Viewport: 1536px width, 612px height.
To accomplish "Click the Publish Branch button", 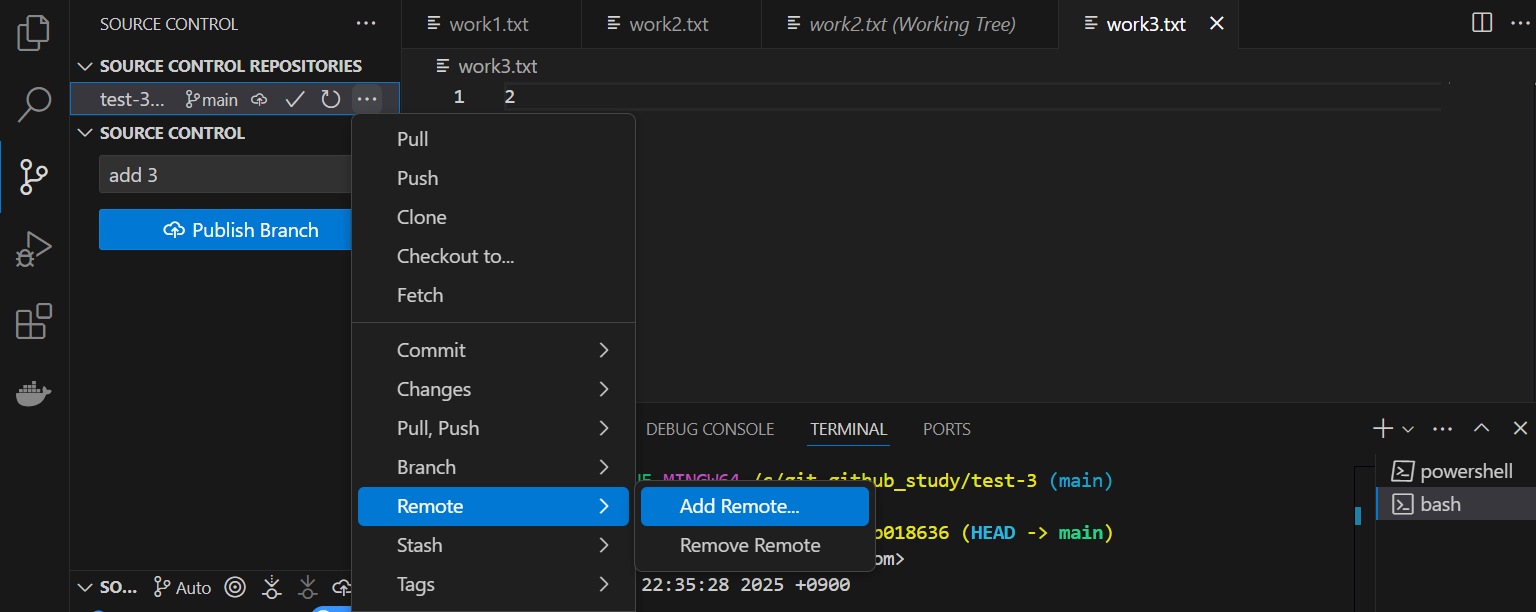I will click(x=227, y=230).
